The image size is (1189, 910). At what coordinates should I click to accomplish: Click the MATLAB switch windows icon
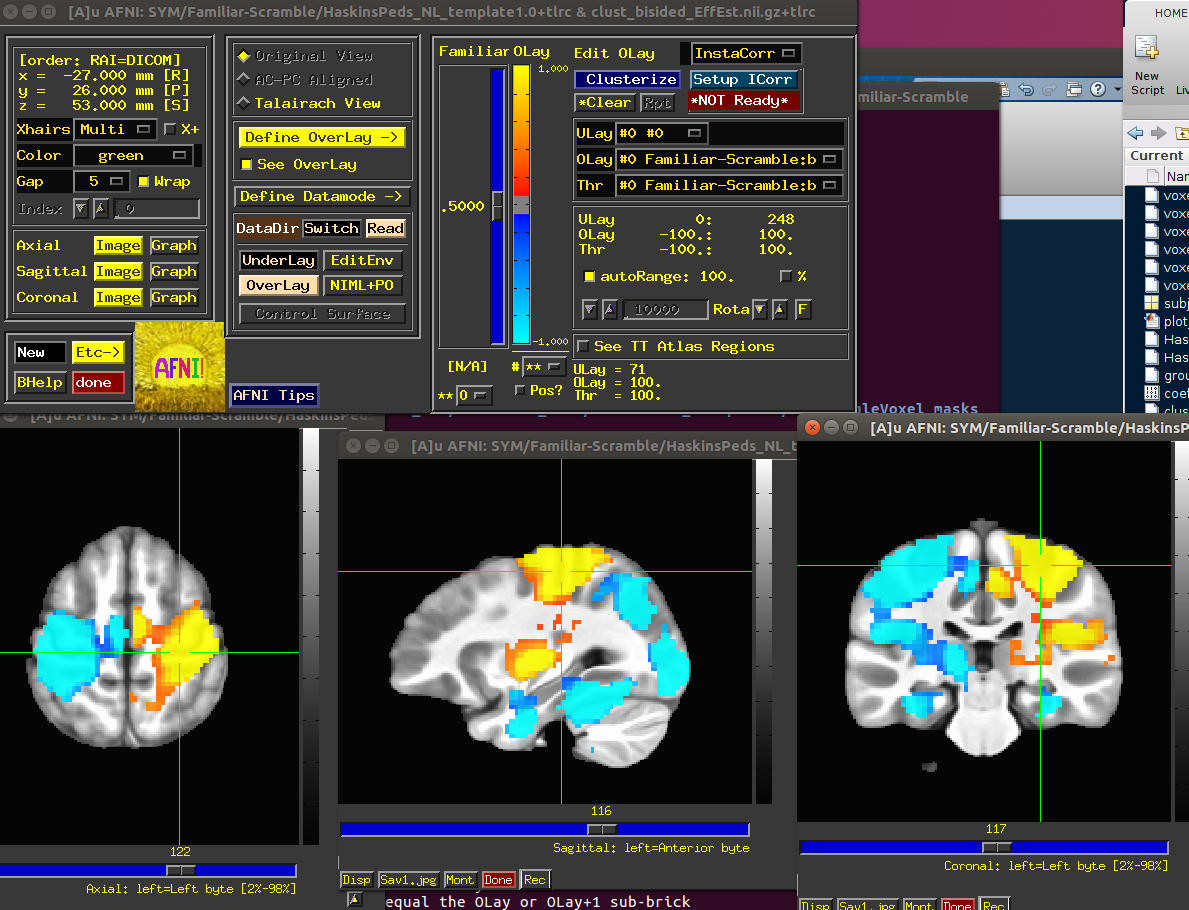point(1074,89)
